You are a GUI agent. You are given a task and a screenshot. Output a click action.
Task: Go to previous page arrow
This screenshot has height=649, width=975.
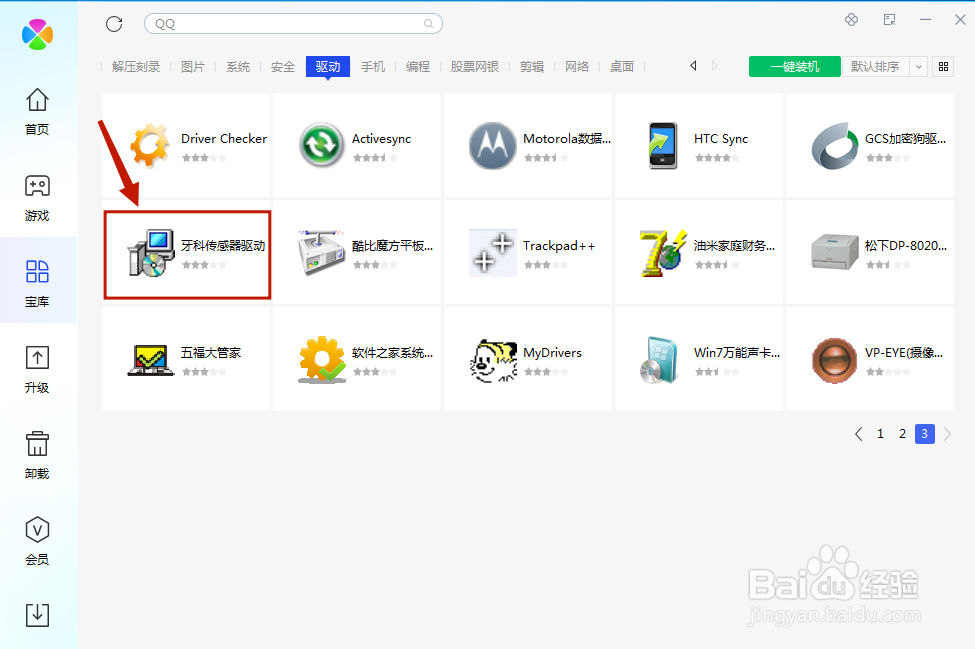tap(859, 434)
